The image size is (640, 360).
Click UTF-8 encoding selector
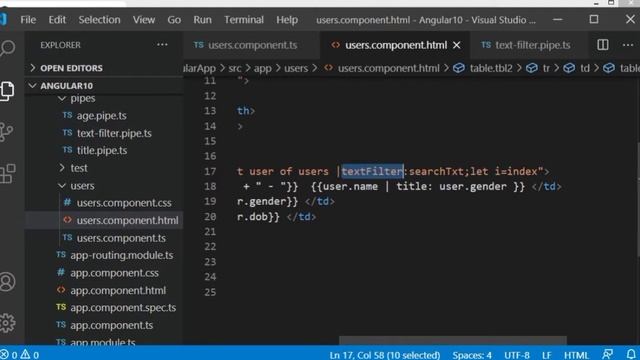517,355
